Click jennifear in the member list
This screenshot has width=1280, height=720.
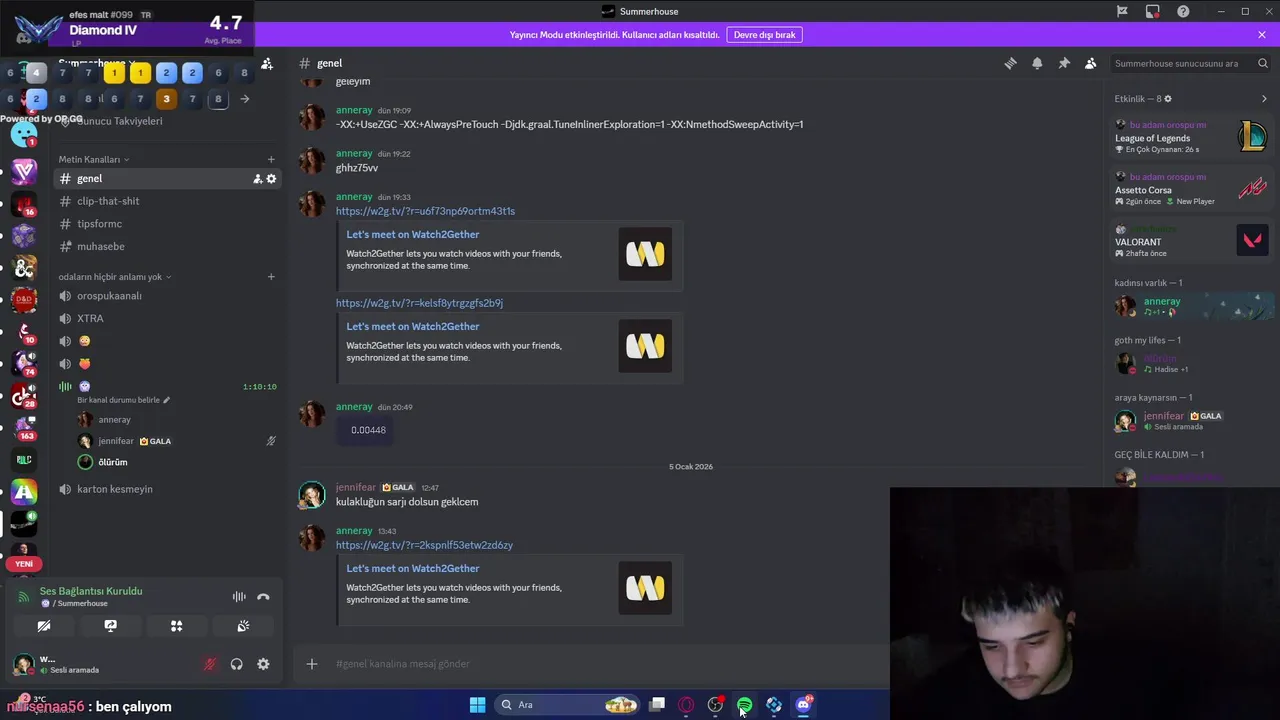[x=1194, y=421]
